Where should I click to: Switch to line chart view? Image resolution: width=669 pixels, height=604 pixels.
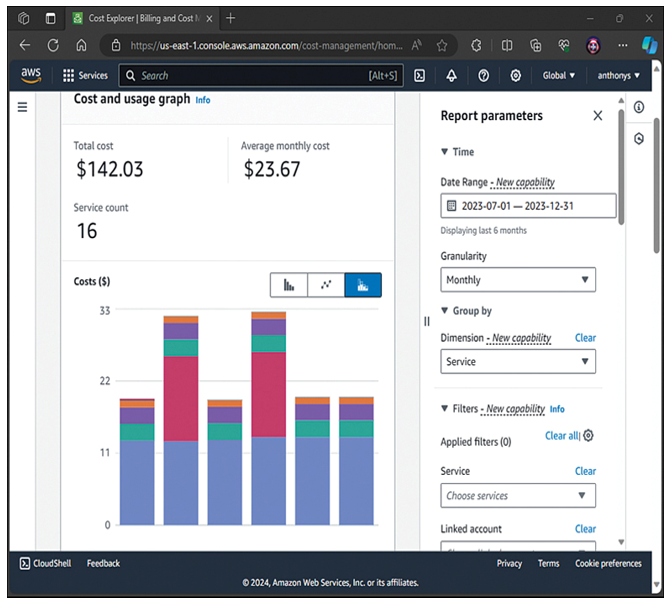tap(326, 285)
